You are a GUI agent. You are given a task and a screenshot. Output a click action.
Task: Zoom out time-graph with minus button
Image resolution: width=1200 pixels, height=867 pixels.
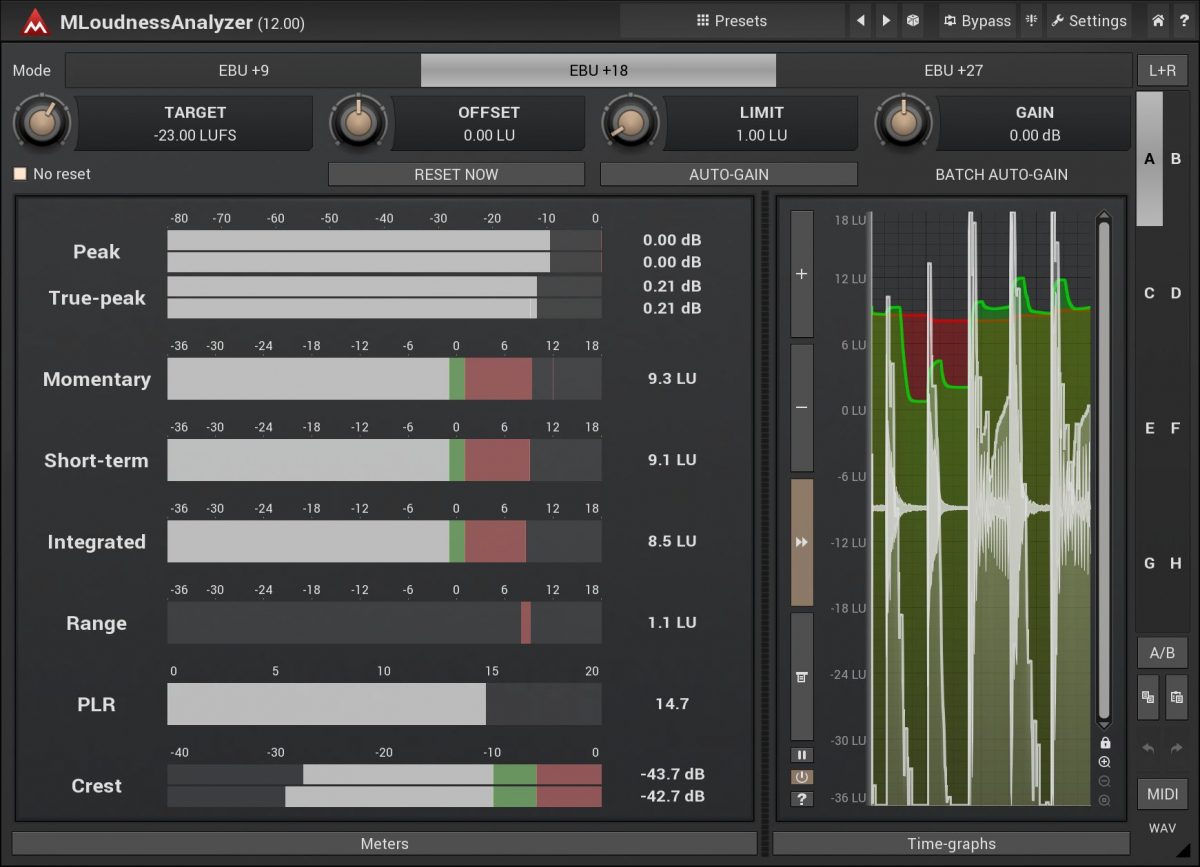[801, 408]
